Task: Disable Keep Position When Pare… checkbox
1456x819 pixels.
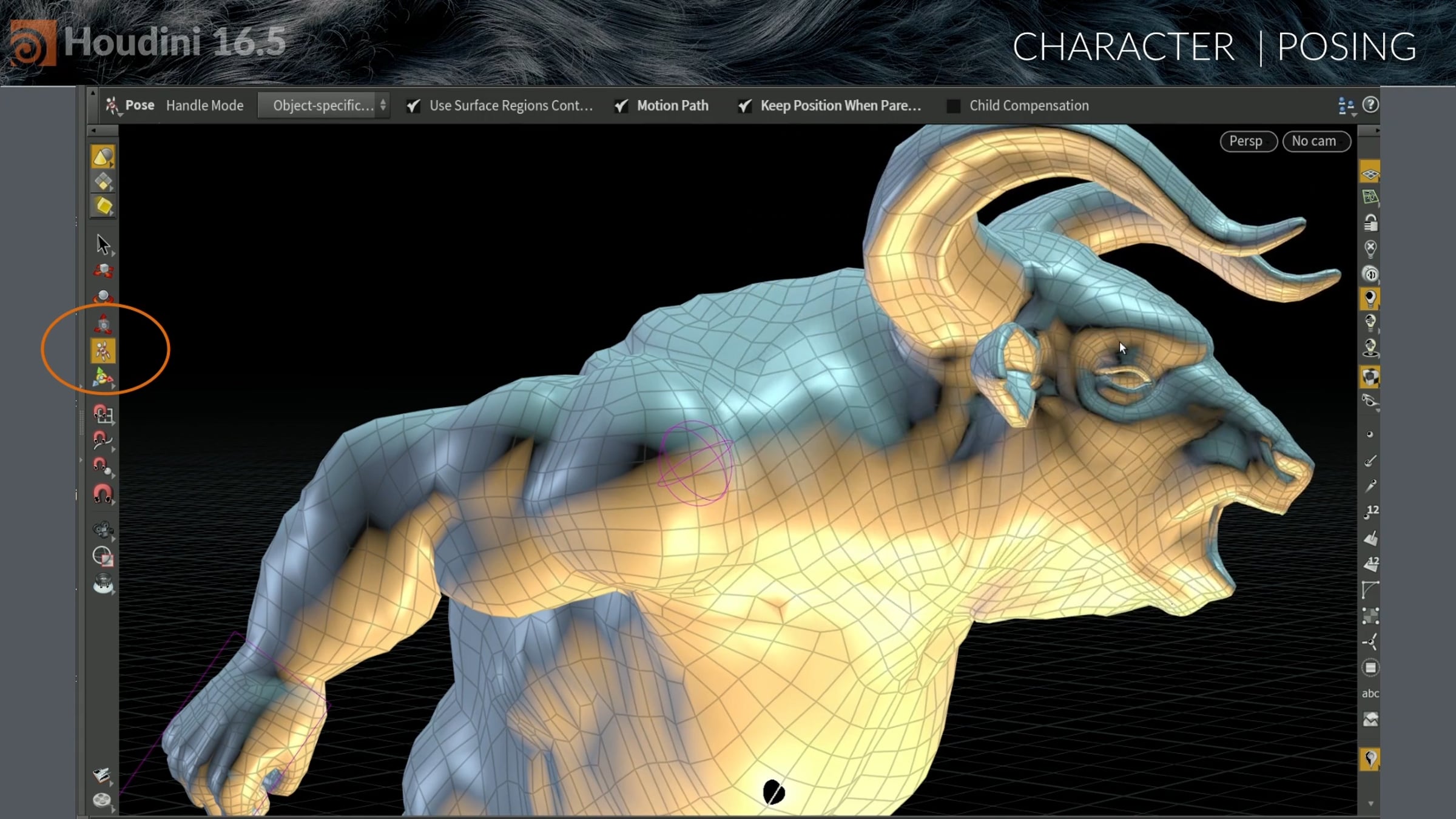Action: pyautogui.click(x=744, y=106)
